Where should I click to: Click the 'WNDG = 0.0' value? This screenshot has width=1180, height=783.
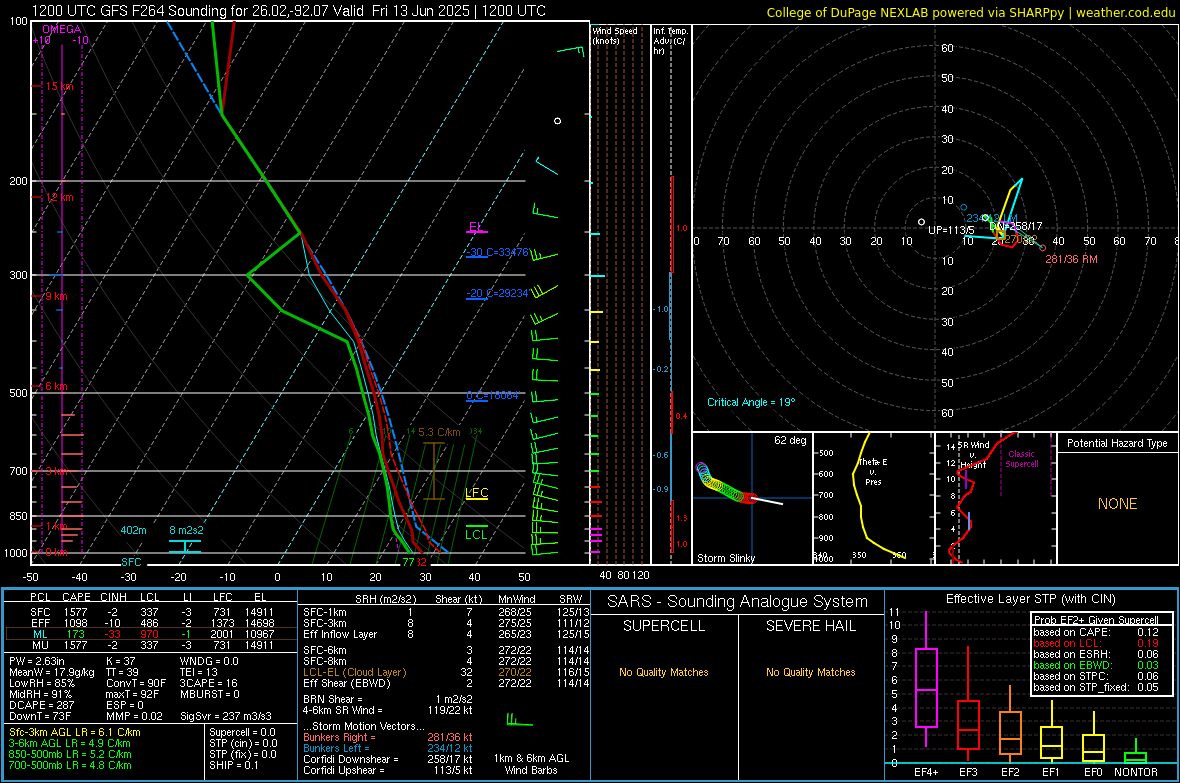pyautogui.click(x=209, y=661)
